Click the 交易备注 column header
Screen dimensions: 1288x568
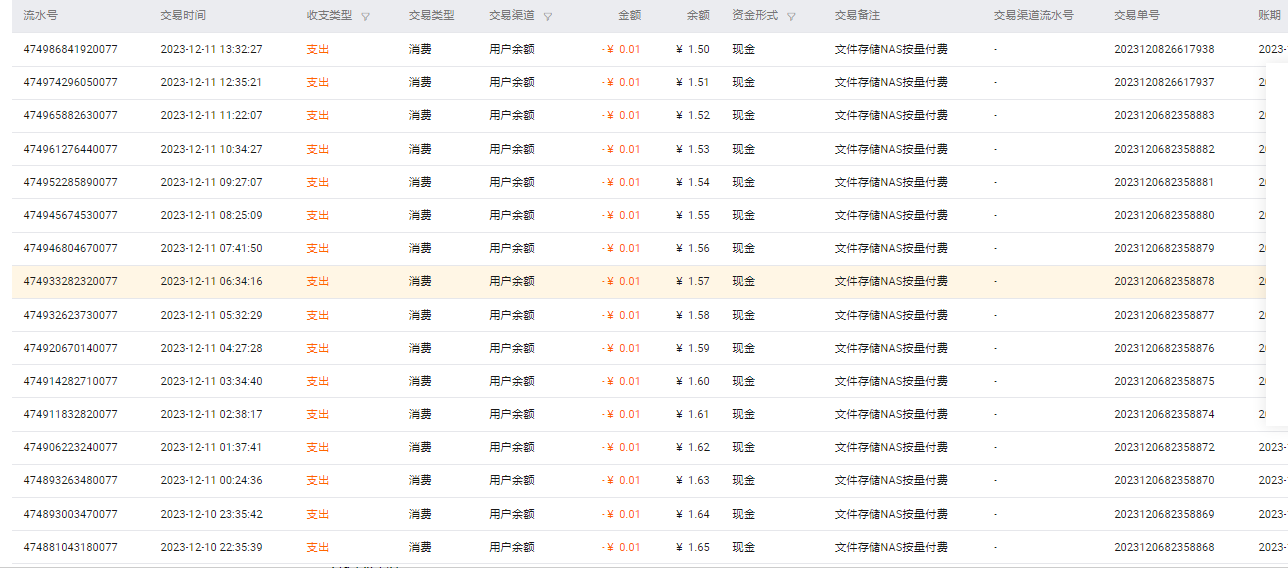point(857,16)
